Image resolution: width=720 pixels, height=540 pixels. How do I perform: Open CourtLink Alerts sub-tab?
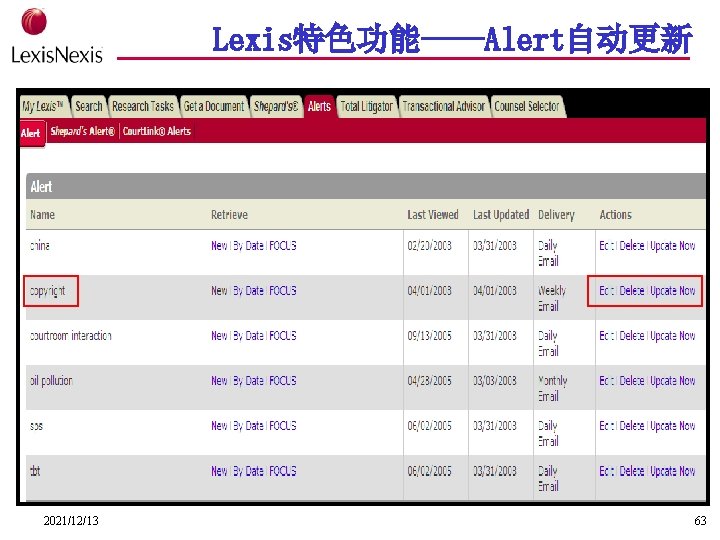pyautogui.click(x=157, y=131)
